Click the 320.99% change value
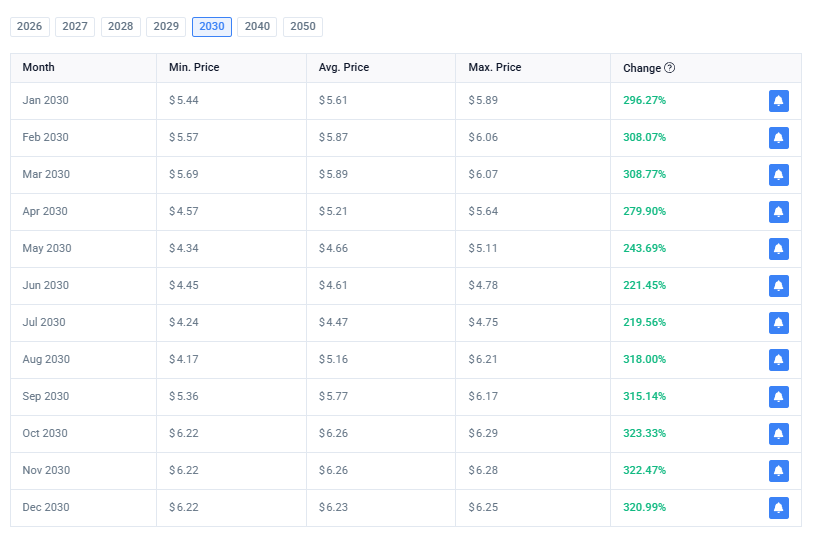 644,507
